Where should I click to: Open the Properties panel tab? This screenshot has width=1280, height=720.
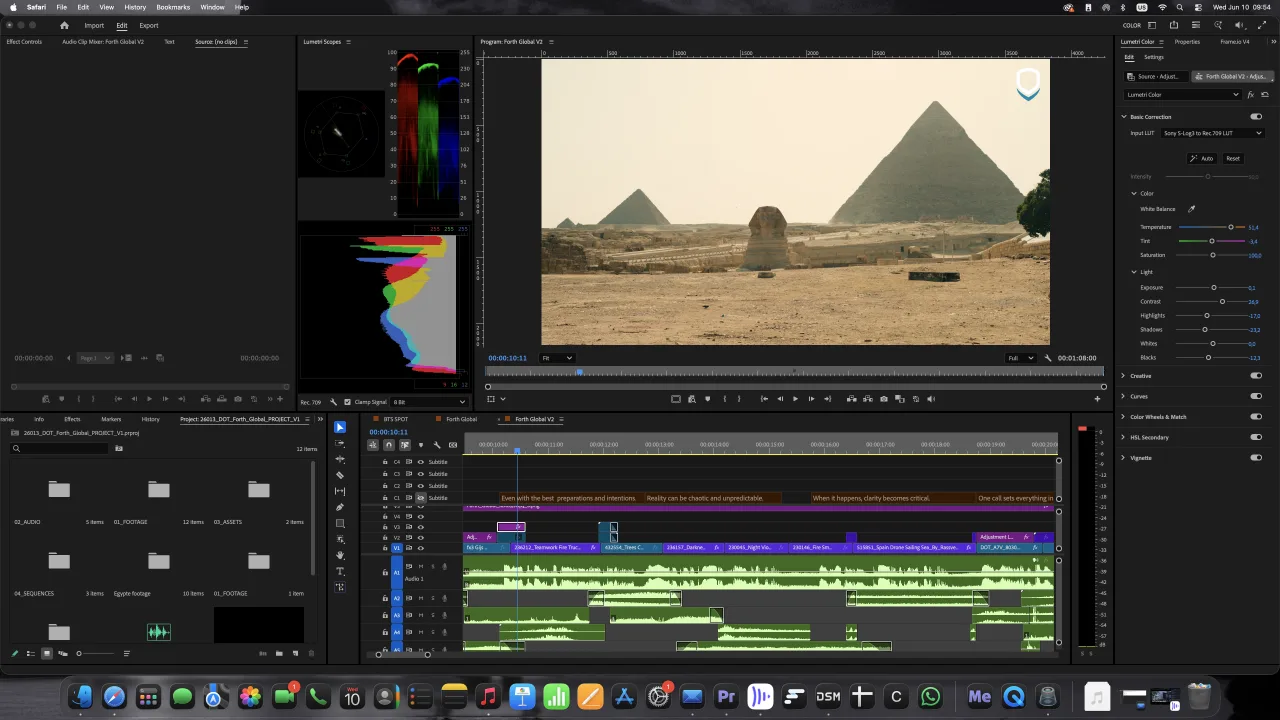click(1187, 42)
